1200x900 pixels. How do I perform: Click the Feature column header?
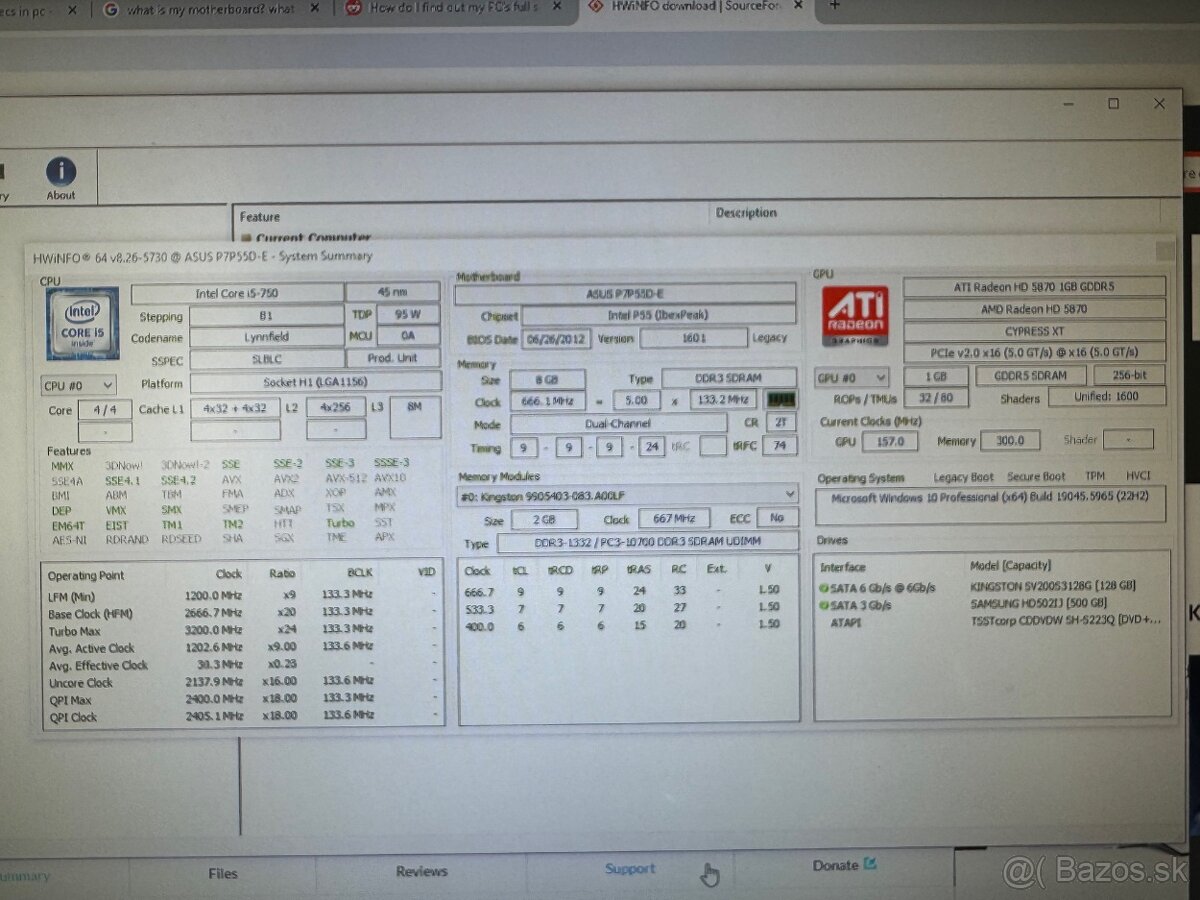coord(261,217)
